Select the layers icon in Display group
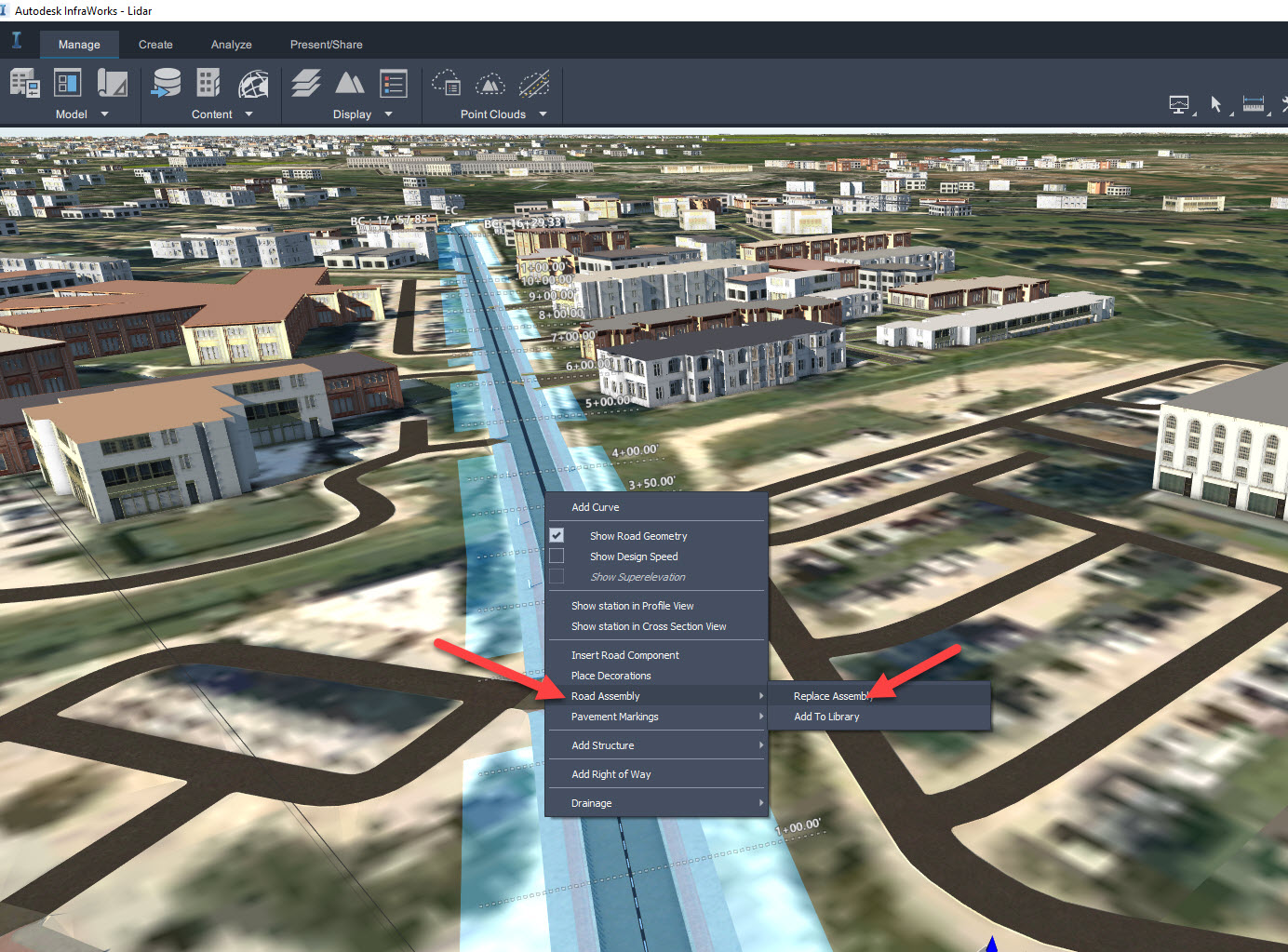The width and height of the screenshot is (1288, 952). pos(305,84)
